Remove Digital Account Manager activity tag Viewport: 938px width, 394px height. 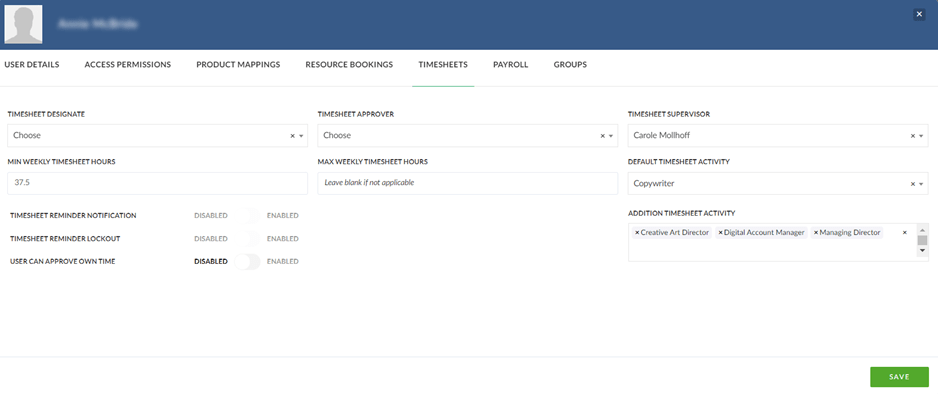720,233
